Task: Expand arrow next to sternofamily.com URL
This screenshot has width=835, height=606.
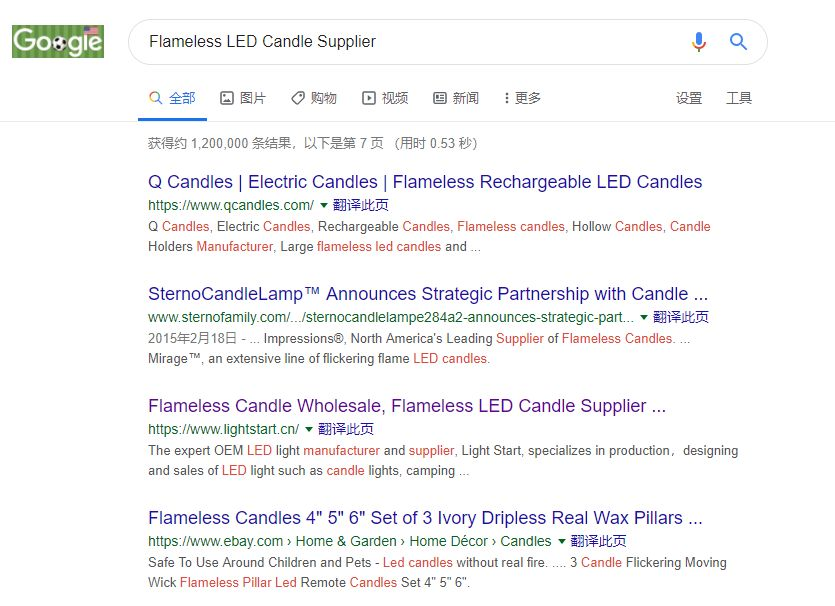Action: [x=644, y=317]
